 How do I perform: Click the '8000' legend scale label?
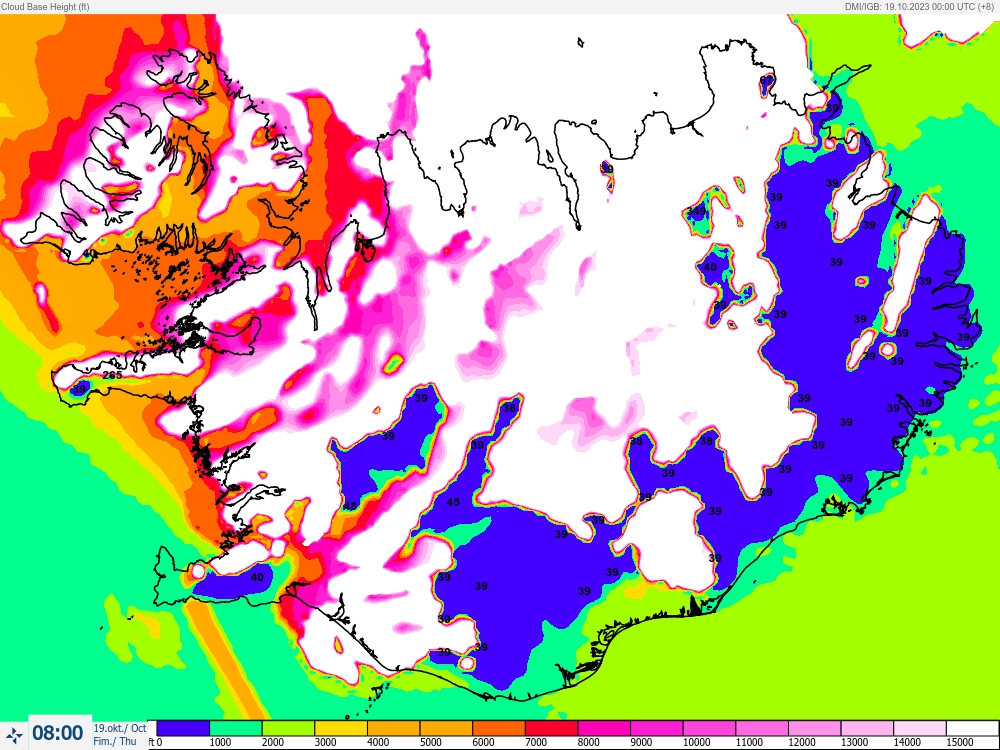[x=588, y=742]
